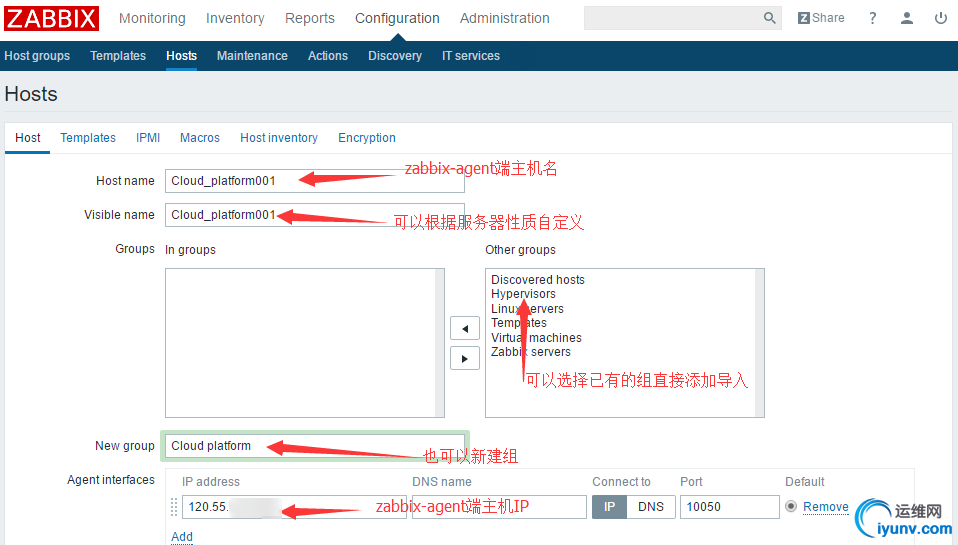Viewport: 958px width, 545px height.
Task: Open the Monitoring menu
Action: point(152,18)
